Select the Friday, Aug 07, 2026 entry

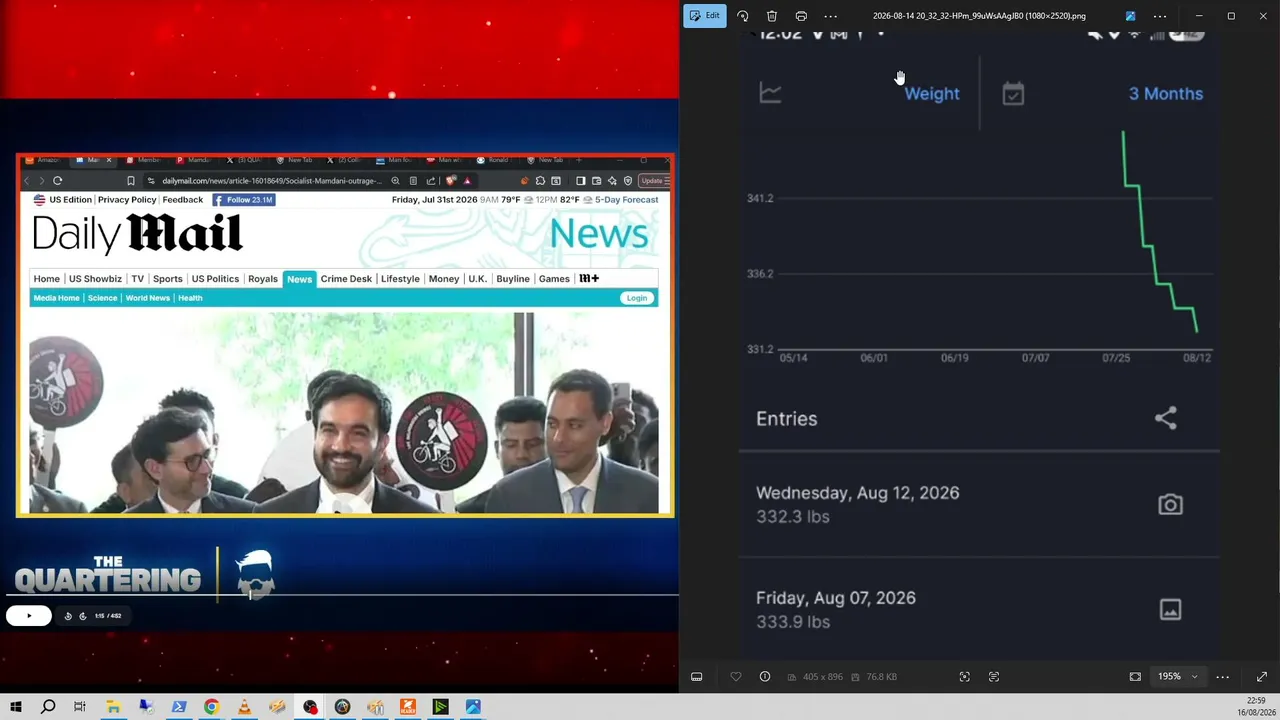coord(979,609)
